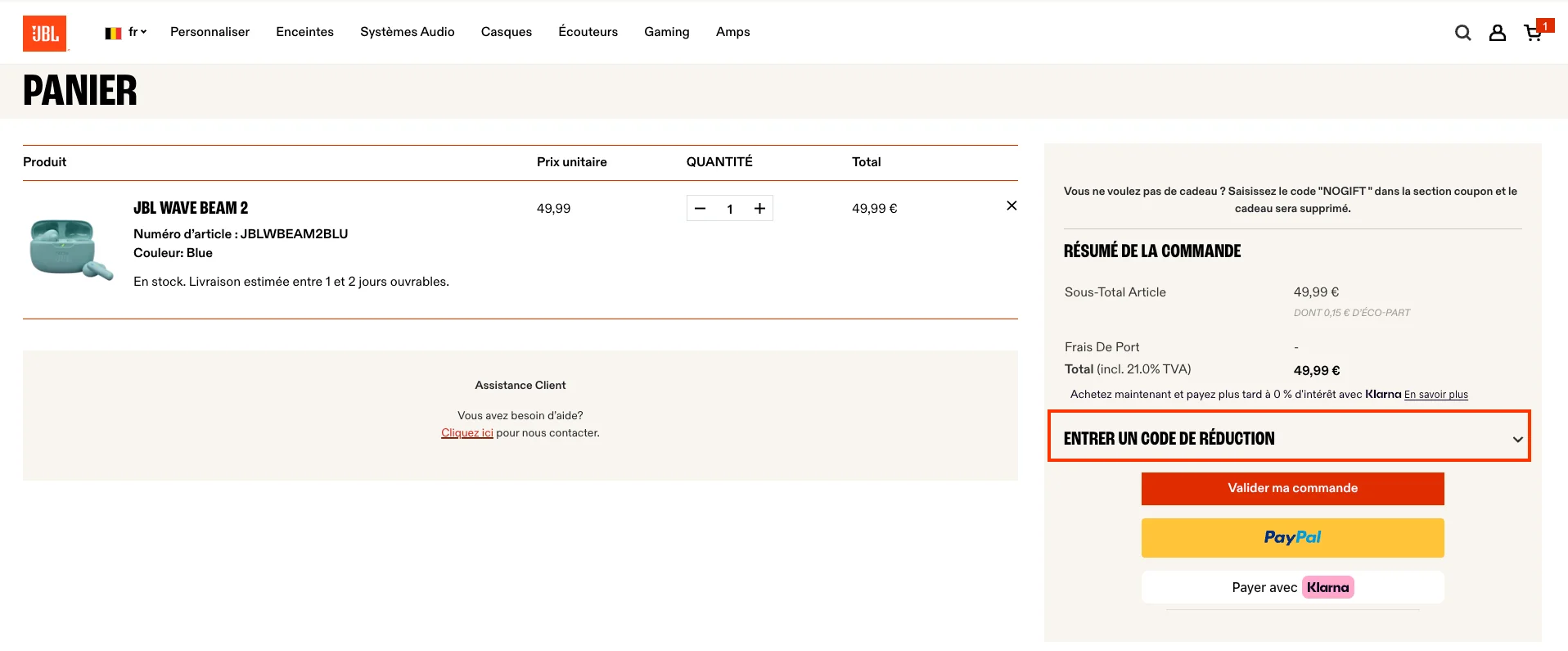Screen dimensions: 1568x651
Task: Decrease quantity with the minus button
Action: 701,209
